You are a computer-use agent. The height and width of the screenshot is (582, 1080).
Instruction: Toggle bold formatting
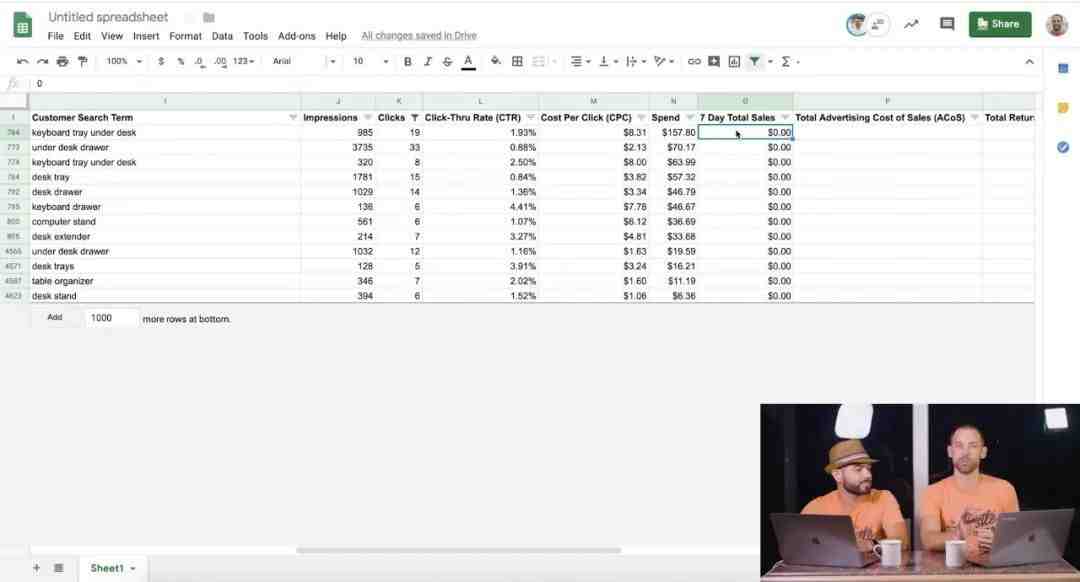(408, 61)
